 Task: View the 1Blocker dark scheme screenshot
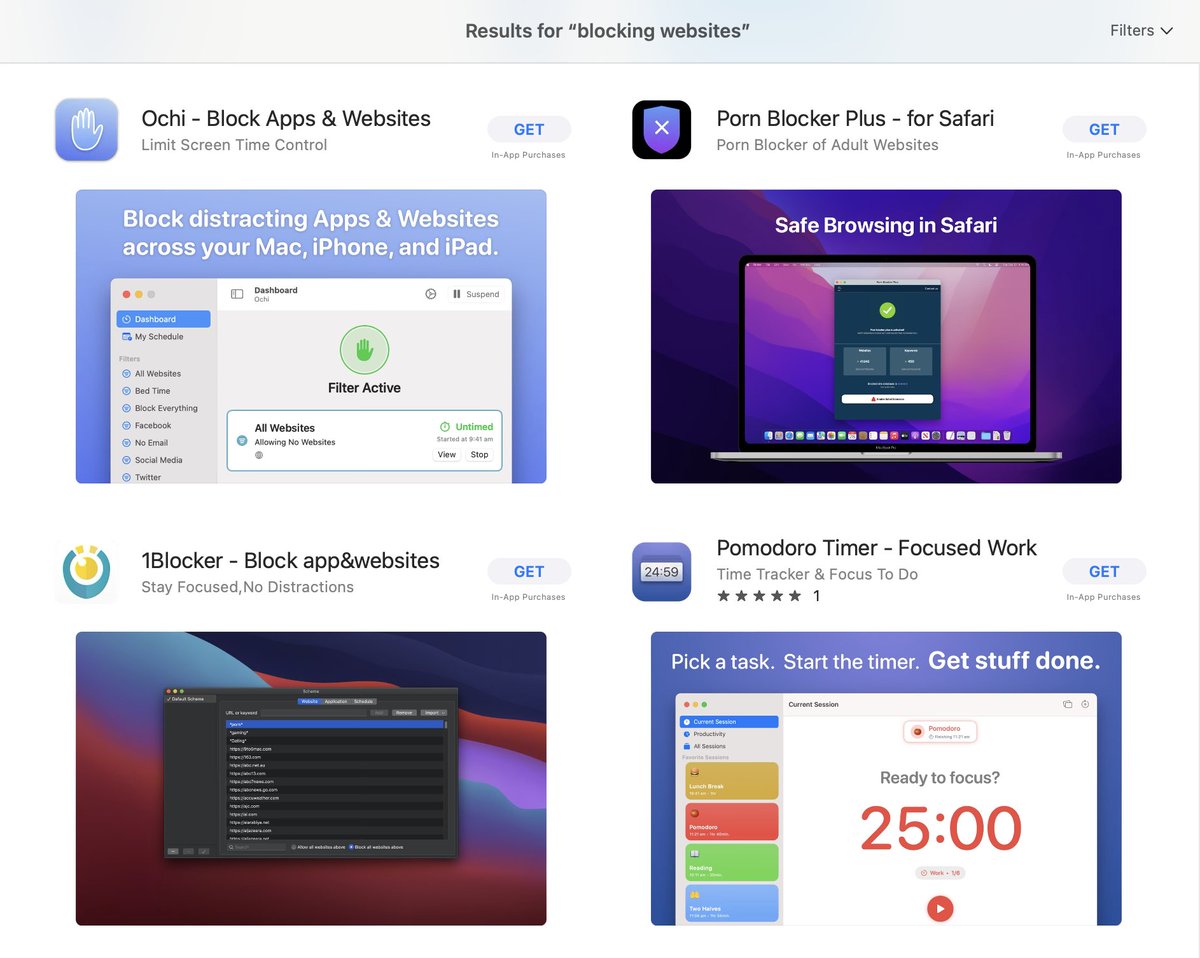[x=311, y=779]
